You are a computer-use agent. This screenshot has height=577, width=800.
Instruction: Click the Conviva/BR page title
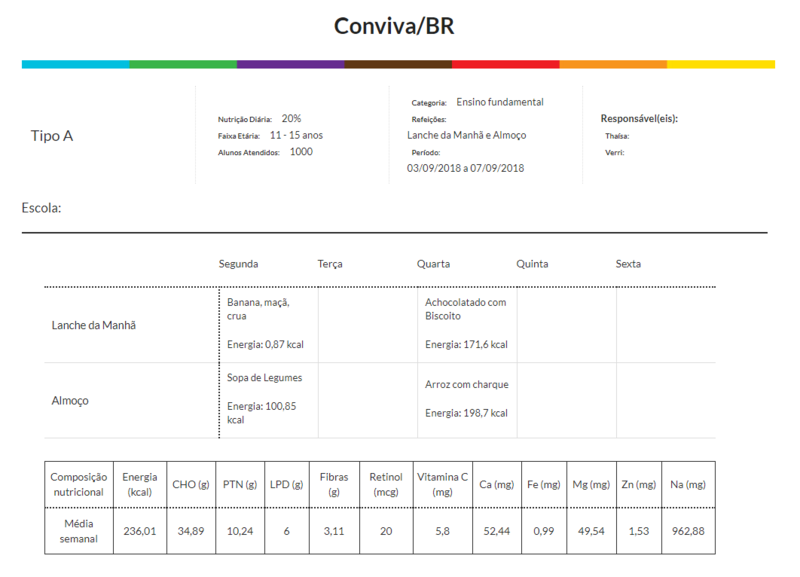click(x=394, y=26)
